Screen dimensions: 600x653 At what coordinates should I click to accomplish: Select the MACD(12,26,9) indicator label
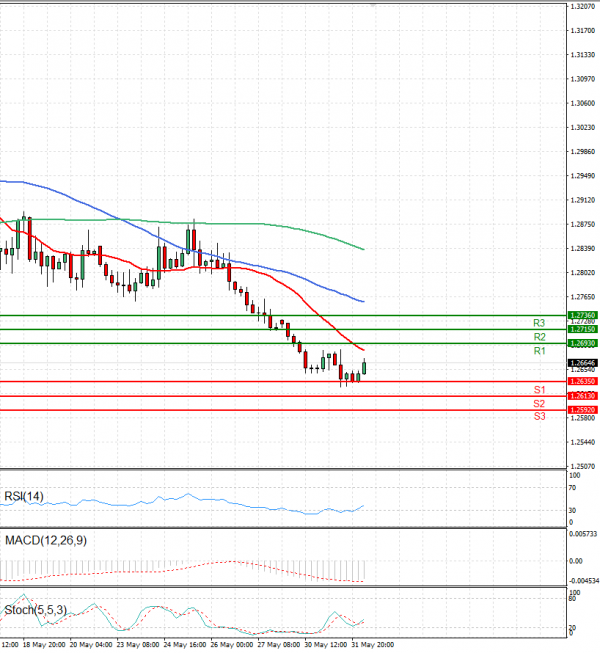(x=46, y=541)
